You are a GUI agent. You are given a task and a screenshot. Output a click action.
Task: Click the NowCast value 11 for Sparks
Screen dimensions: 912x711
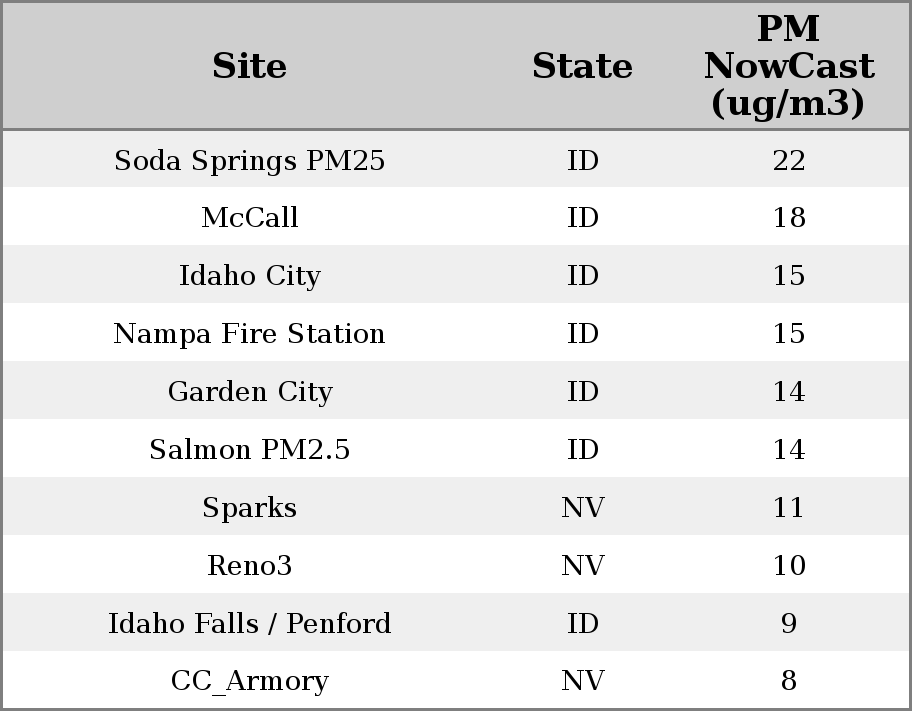coord(788,508)
